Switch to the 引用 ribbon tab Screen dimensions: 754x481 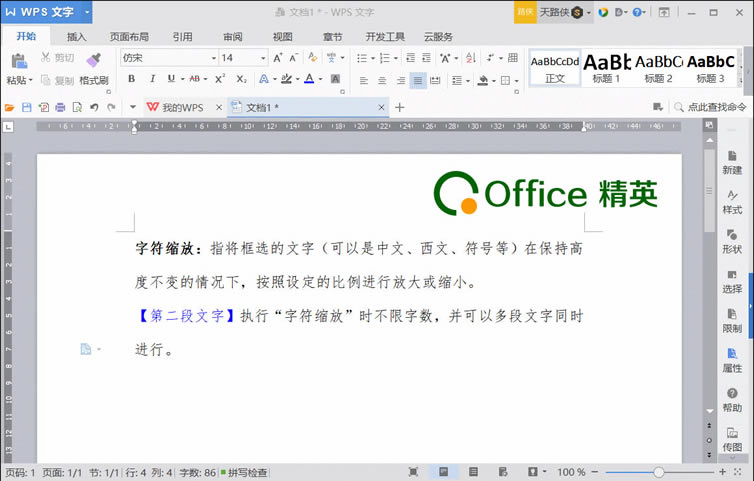[182, 37]
